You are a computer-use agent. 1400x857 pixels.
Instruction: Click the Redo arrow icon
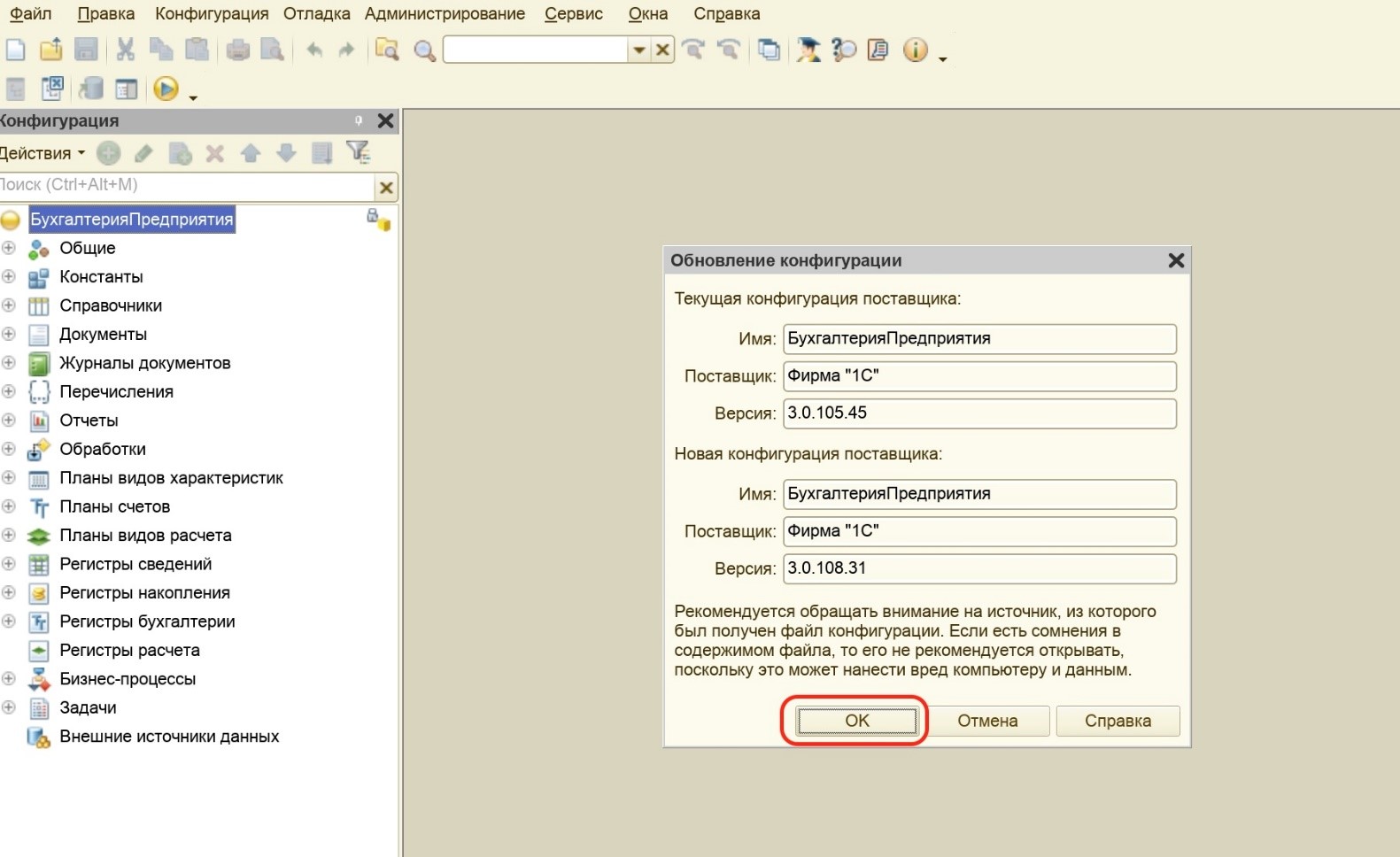[346, 50]
